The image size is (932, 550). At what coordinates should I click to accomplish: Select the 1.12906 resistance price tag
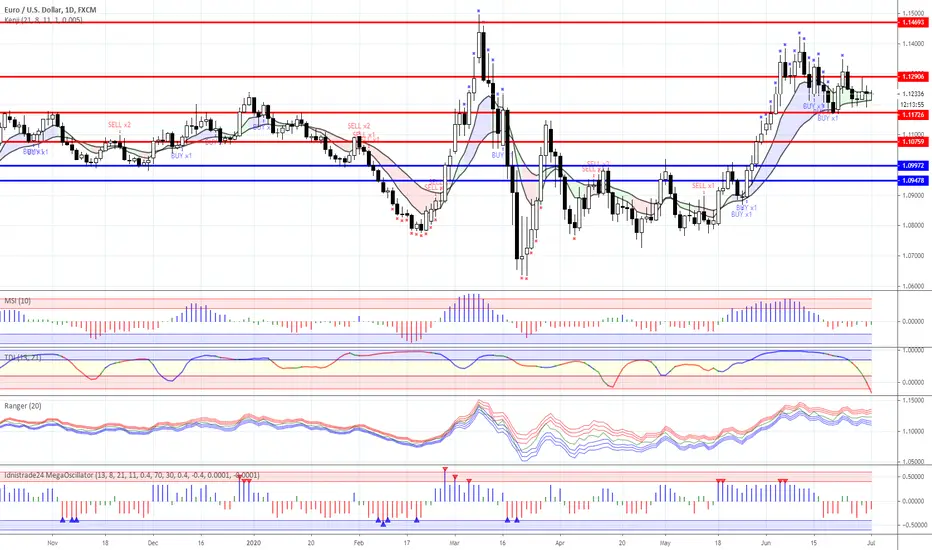(x=912, y=77)
